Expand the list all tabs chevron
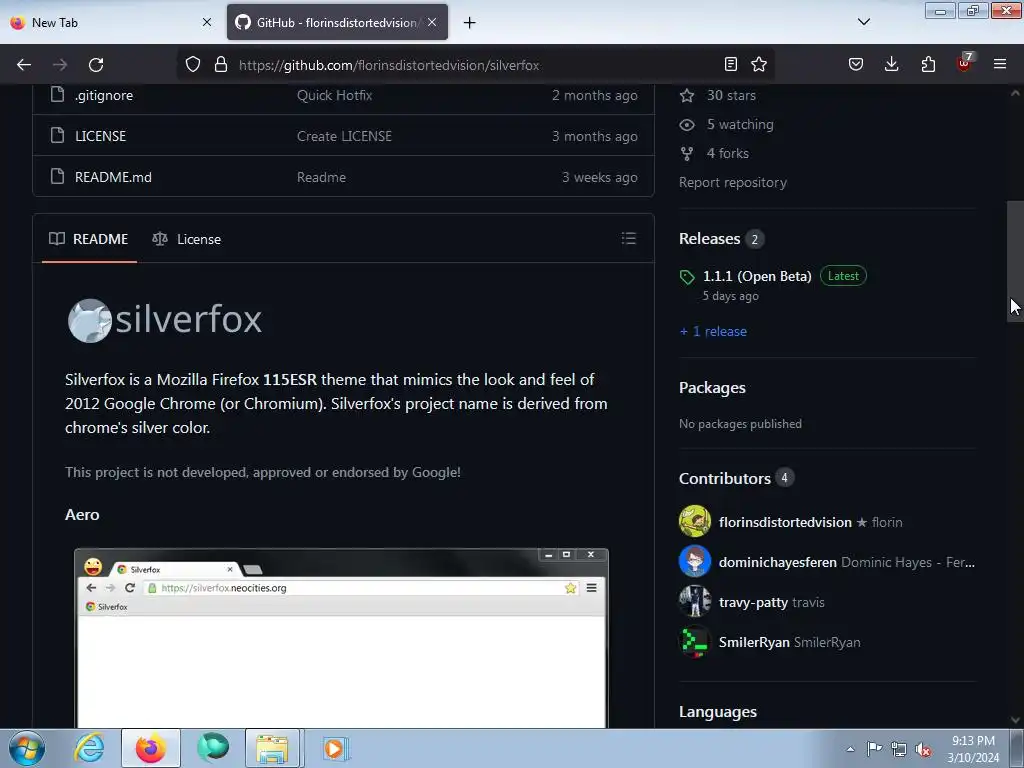The height and width of the screenshot is (768, 1024). pos(864,22)
